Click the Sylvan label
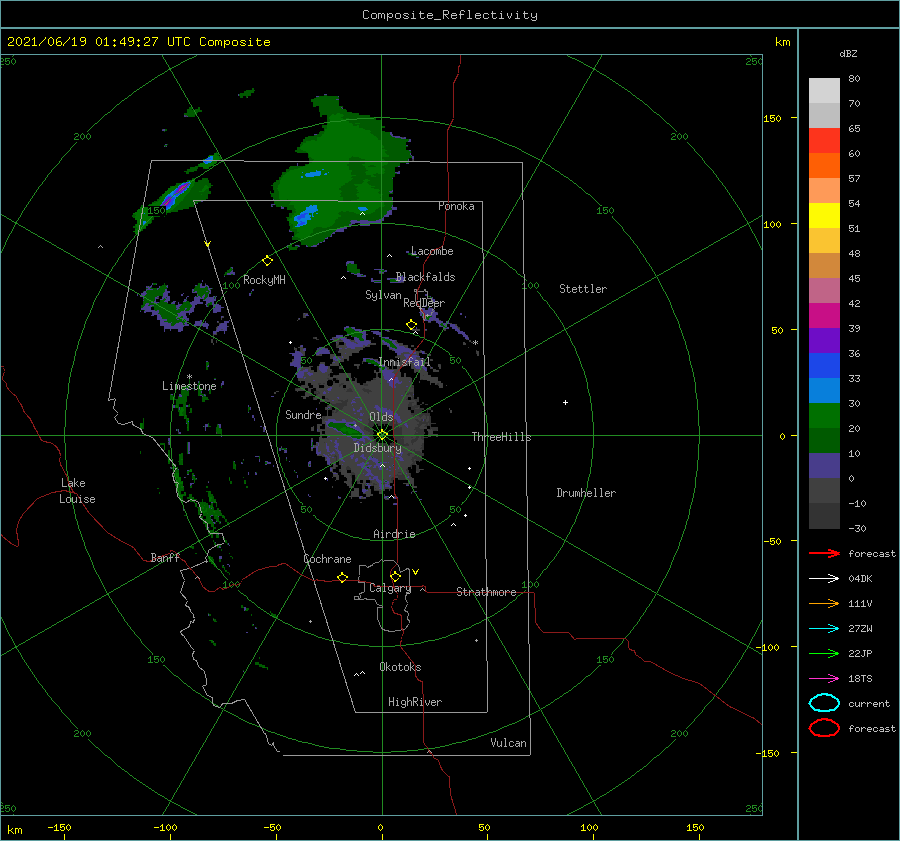900x841 pixels. (383, 295)
